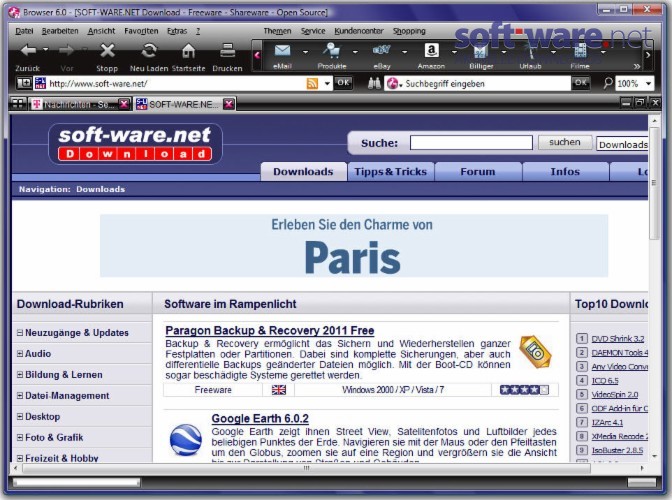Viewport: 672px width, 500px height.
Task: Click the Paragon Backup product image
Action: [x=534, y=352]
